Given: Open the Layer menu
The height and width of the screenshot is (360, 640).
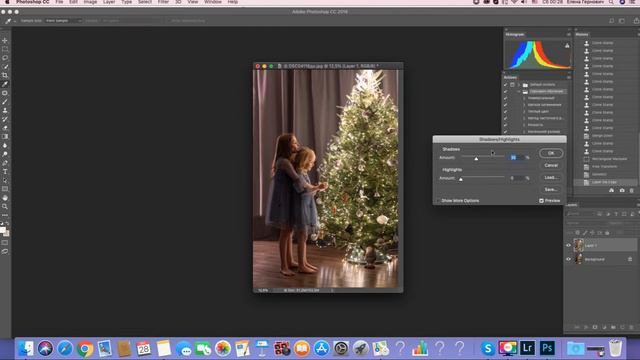Looking at the screenshot, I should tap(109, 2).
